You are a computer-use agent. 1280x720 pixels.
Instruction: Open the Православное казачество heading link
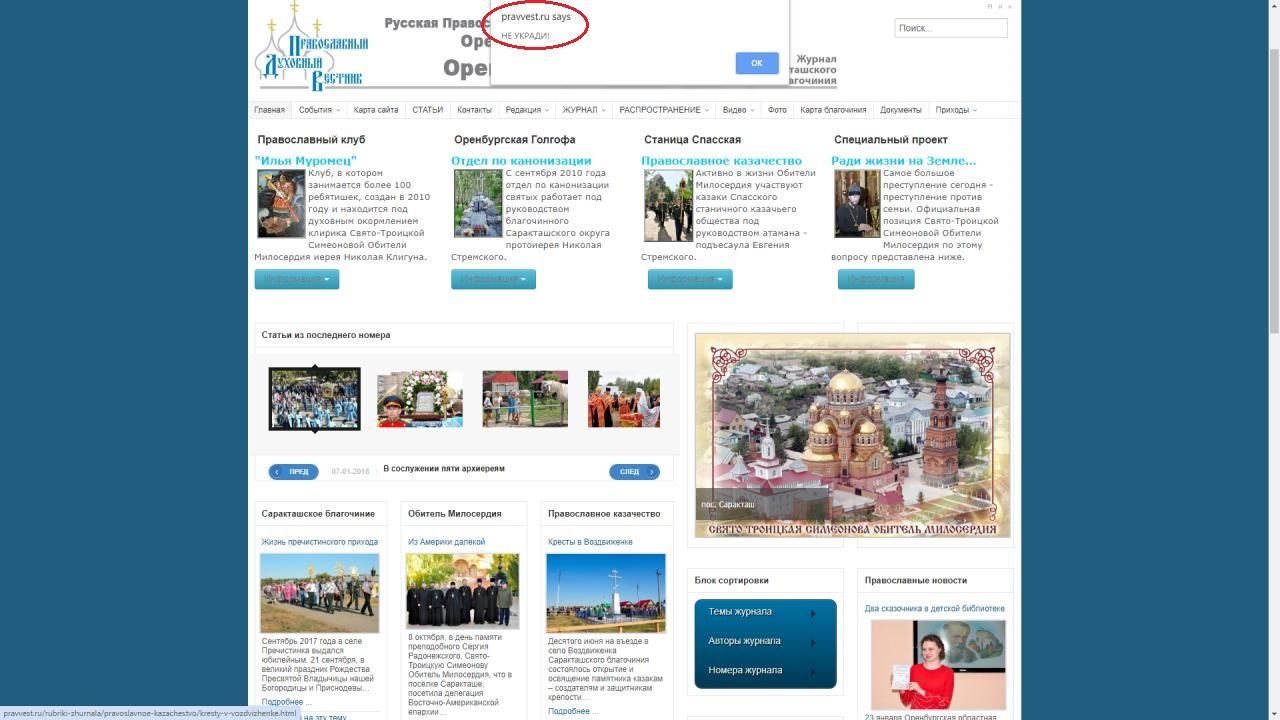click(x=721, y=160)
